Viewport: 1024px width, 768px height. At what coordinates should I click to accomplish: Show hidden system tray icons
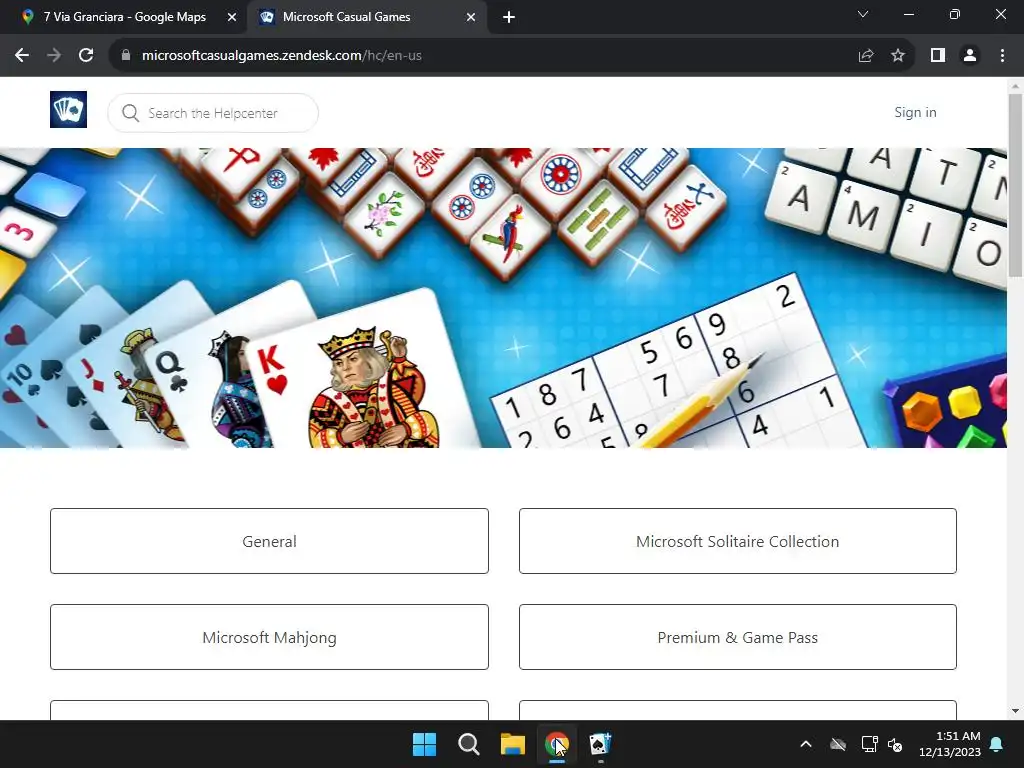[806, 744]
